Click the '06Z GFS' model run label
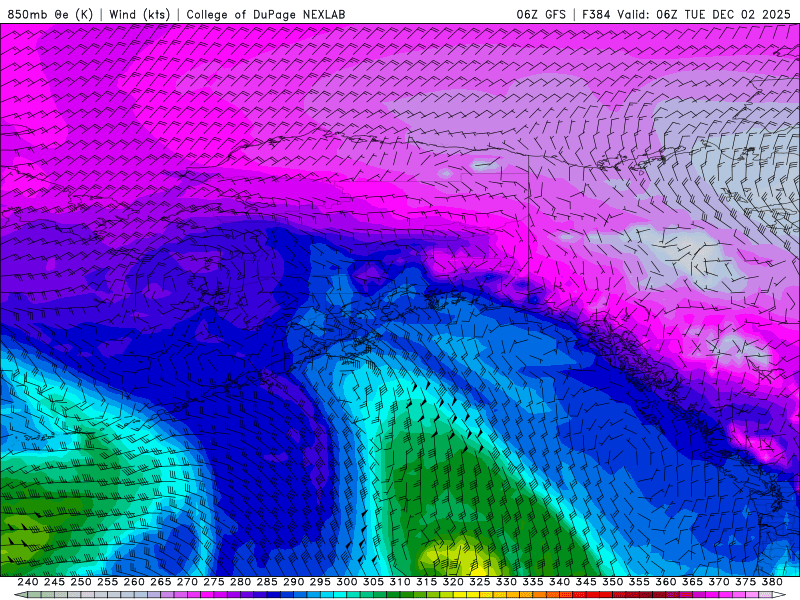The width and height of the screenshot is (800, 600). tap(541, 14)
